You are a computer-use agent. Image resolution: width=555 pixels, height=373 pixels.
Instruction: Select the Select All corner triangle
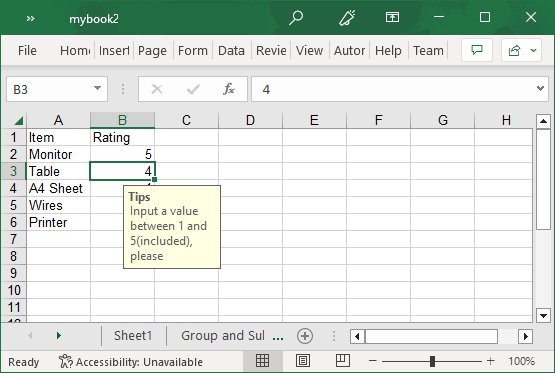pos(18,121)
